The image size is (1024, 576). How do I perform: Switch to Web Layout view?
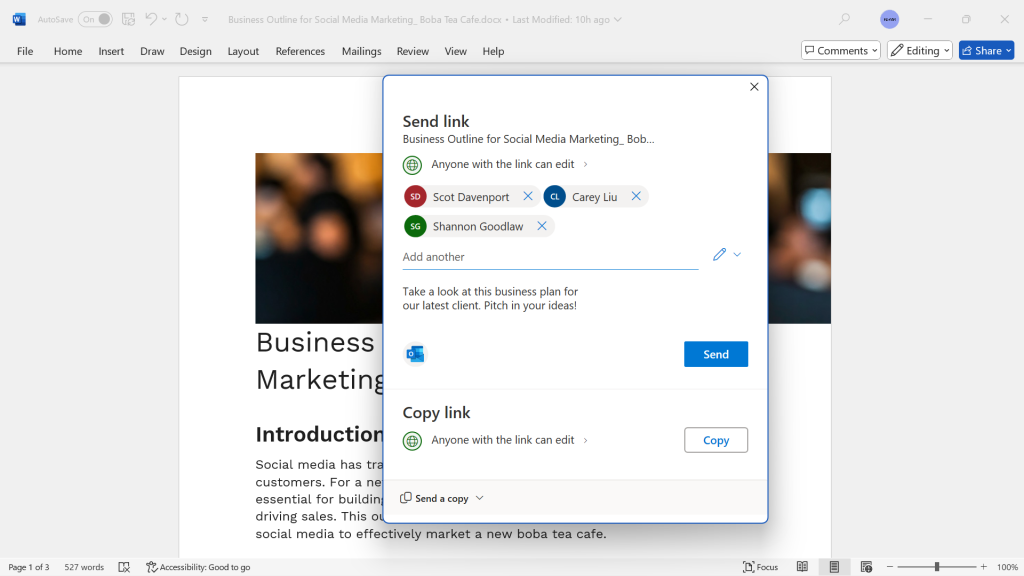tap(867, 567)
